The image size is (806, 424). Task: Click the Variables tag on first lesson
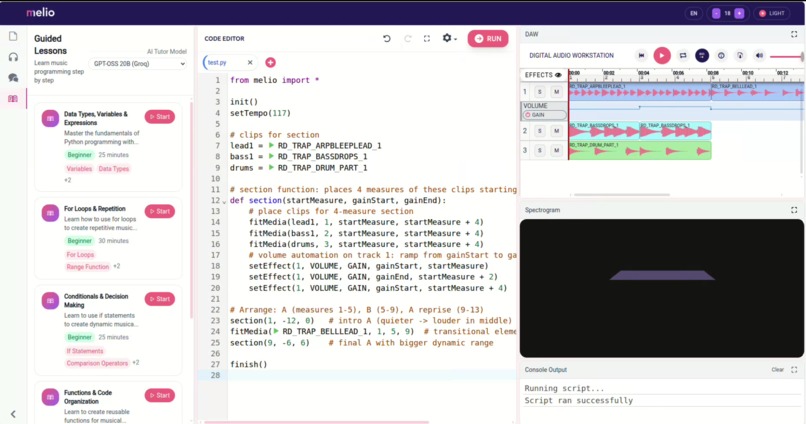point(79,169)
